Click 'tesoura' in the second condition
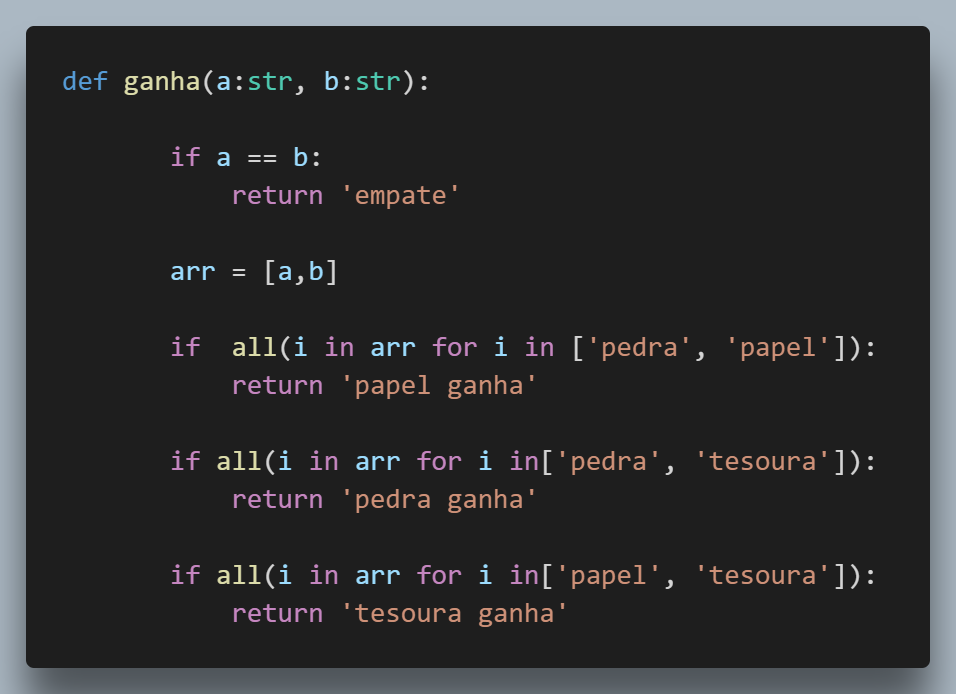This screenshot has height=694, width=956. [763, 461]
